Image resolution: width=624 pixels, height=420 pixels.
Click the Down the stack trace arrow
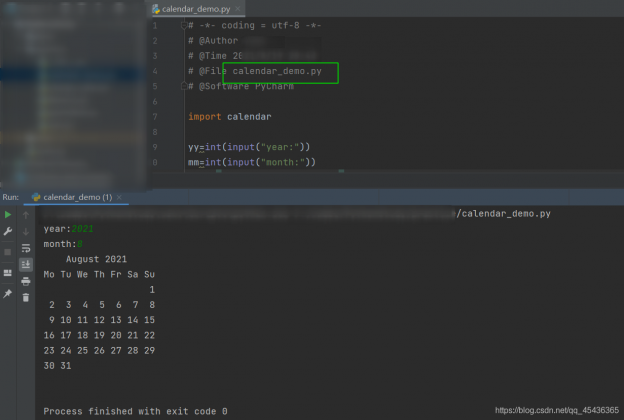click(x=26, y=231)
